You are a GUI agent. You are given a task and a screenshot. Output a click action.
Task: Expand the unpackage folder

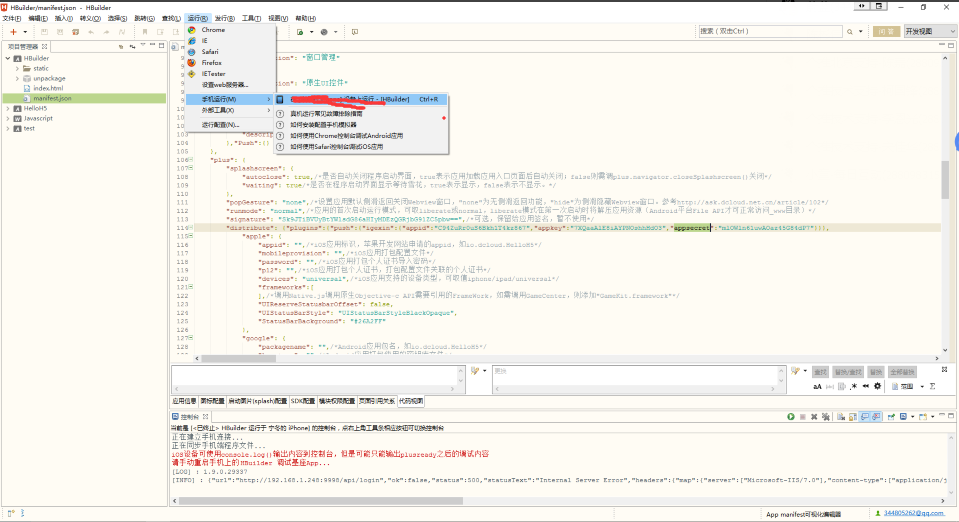tap(17, 78)
